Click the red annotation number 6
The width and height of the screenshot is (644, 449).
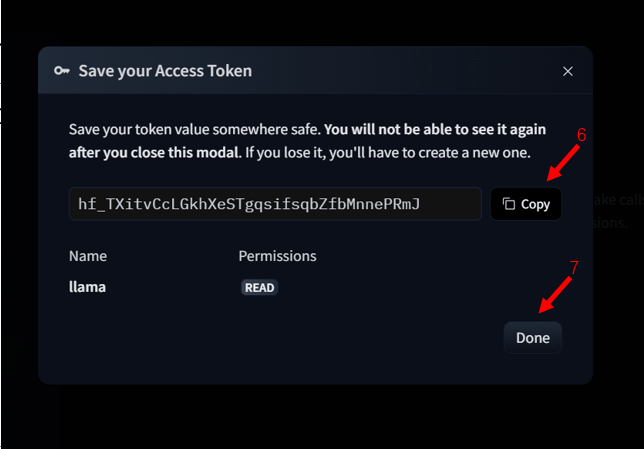pyautogui.click(x=581, y=135)
